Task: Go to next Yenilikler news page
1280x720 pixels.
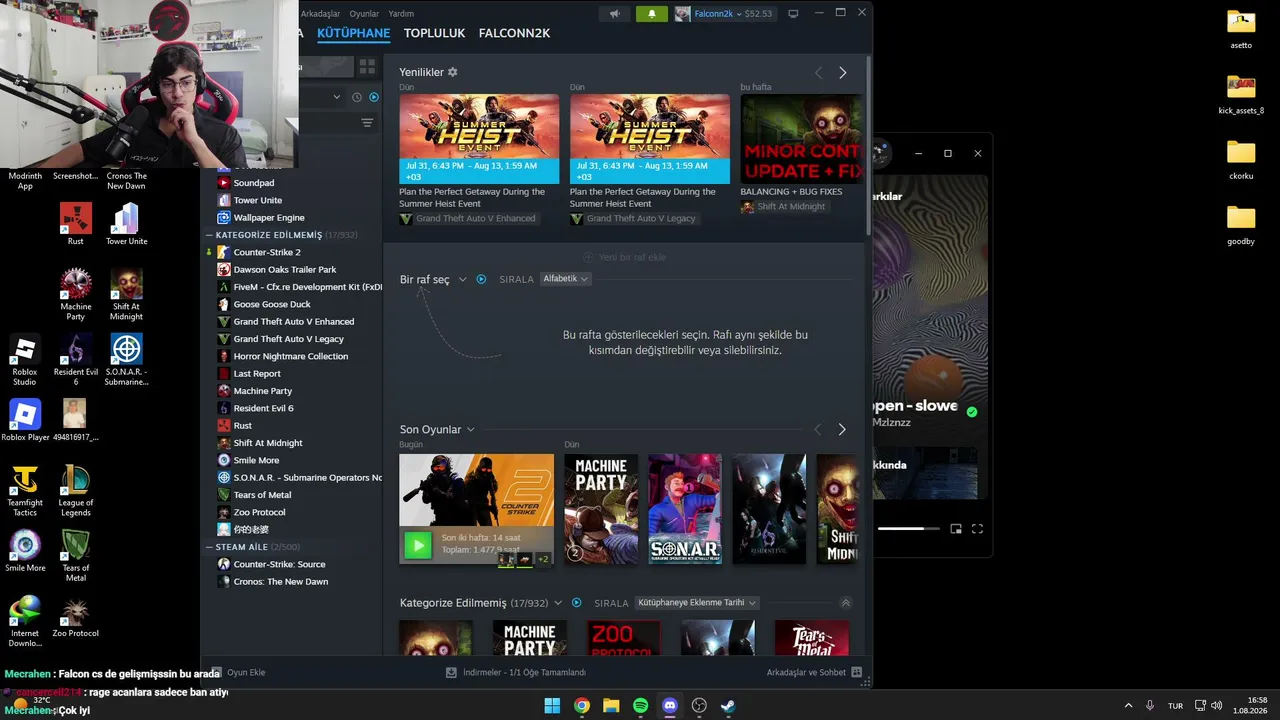Action: click(x=842, y=73)
